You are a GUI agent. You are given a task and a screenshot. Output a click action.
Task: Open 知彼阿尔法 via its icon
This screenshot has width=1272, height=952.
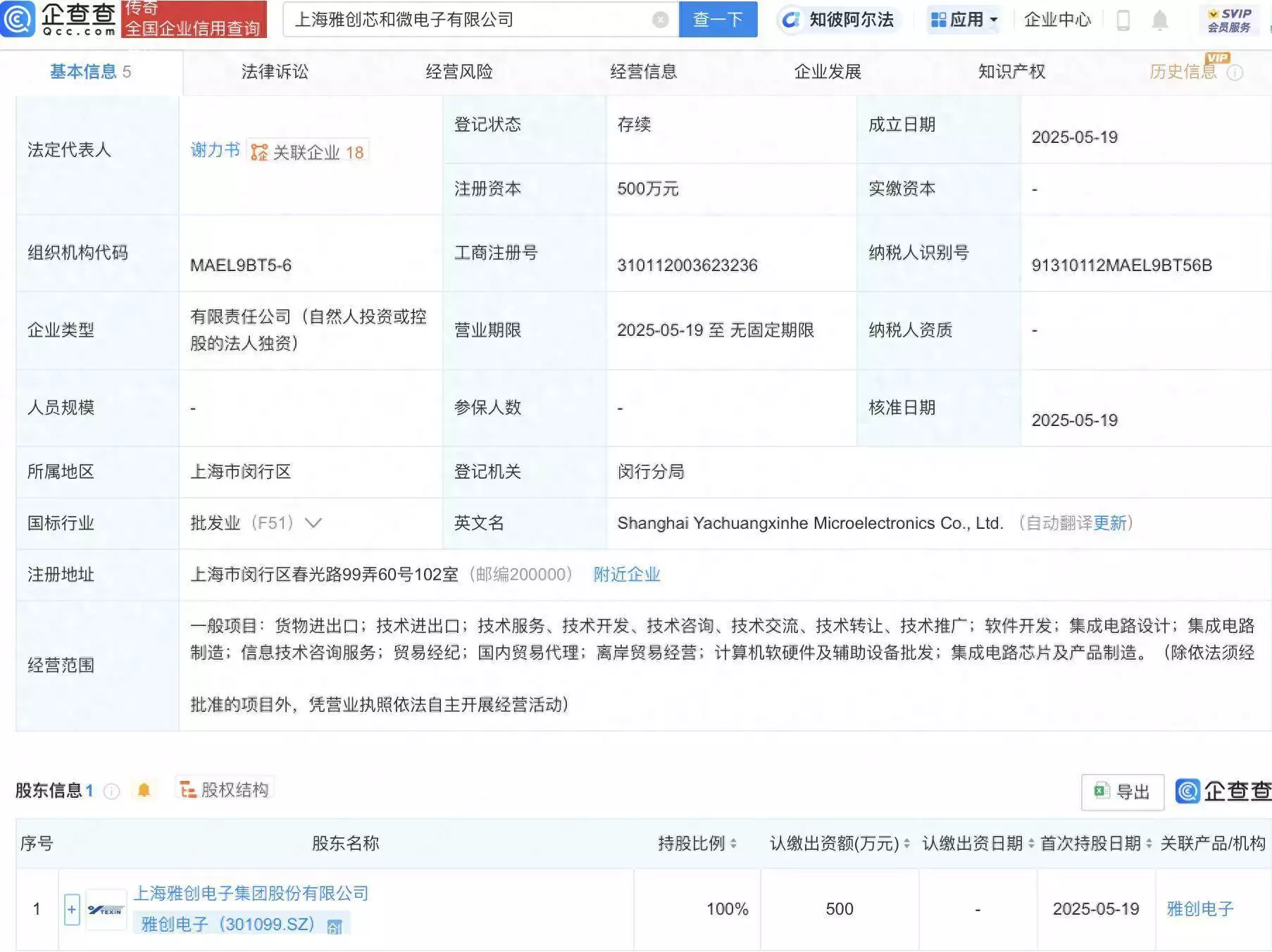(790, 20)
